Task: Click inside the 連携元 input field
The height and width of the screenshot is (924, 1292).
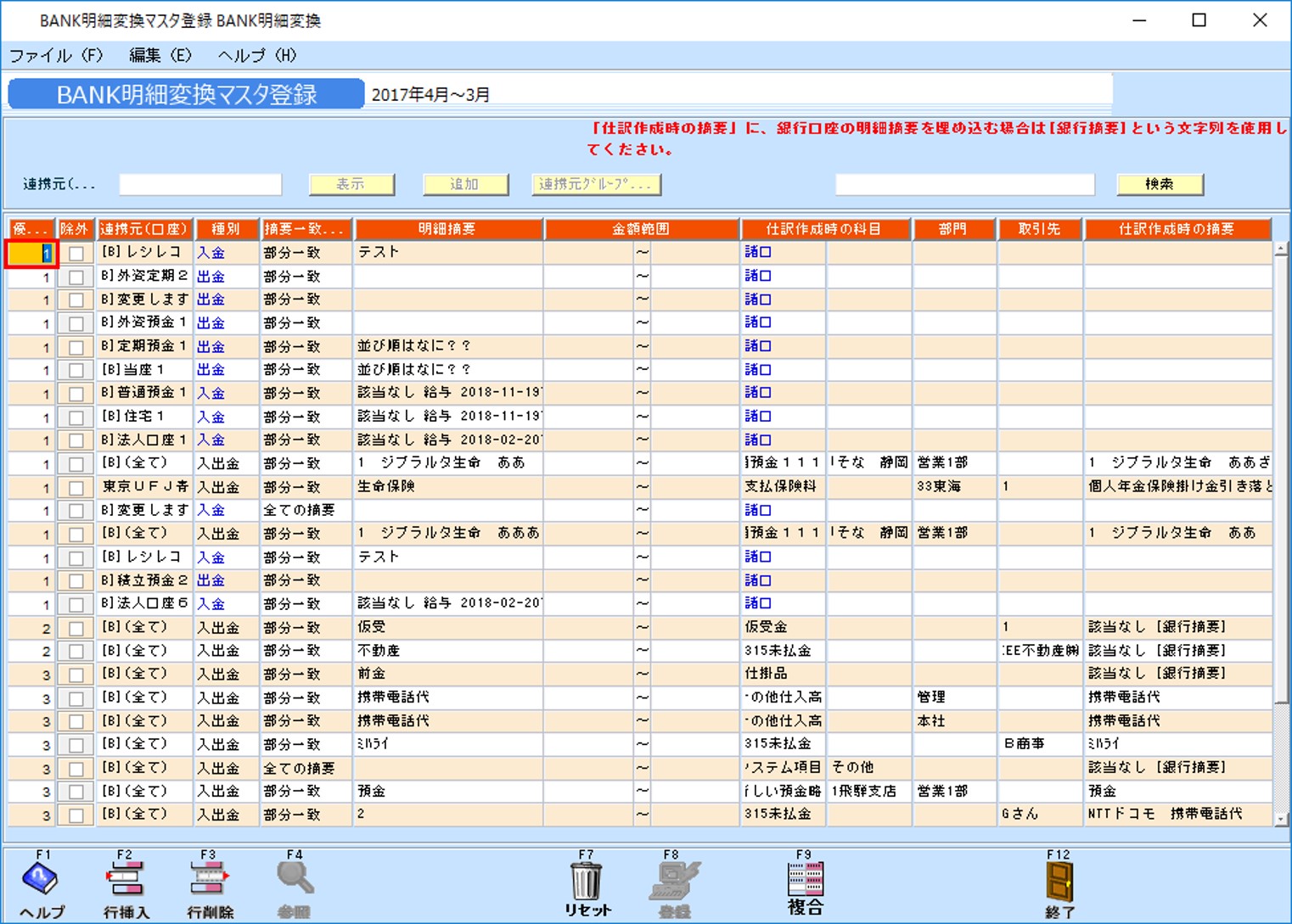Action: (199, 184)
